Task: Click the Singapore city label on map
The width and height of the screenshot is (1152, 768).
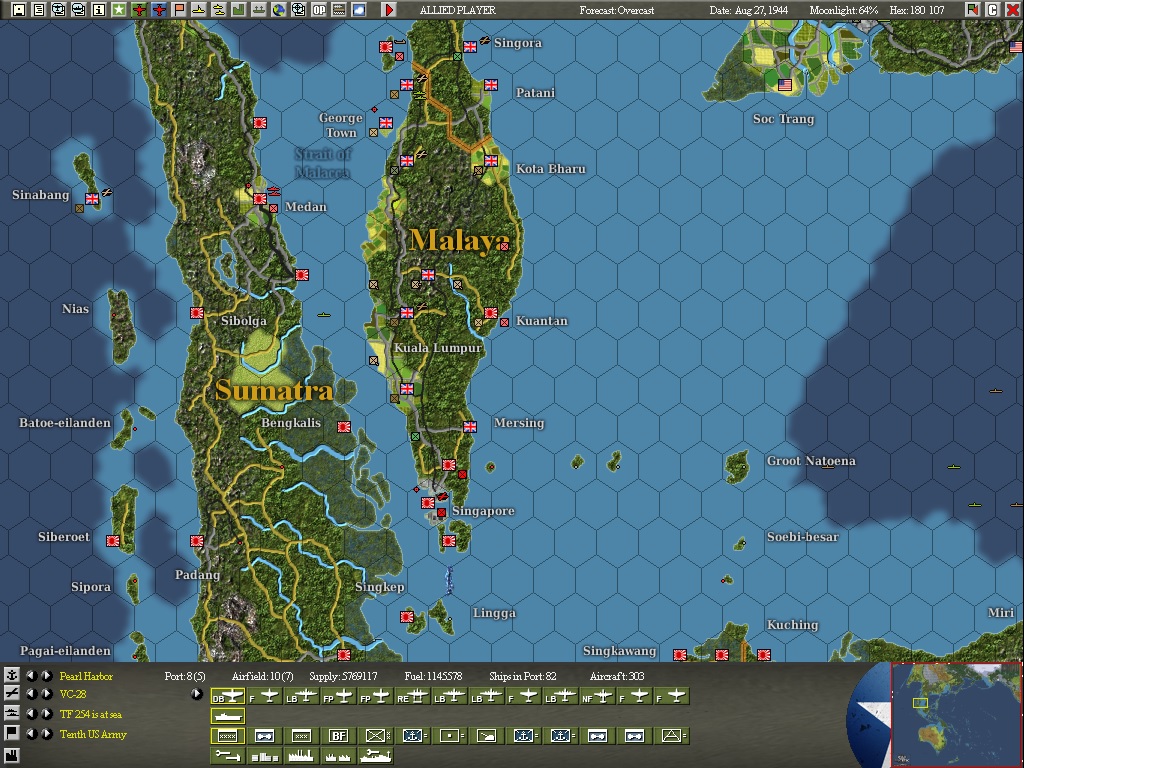Action: (x=483, y=511)
